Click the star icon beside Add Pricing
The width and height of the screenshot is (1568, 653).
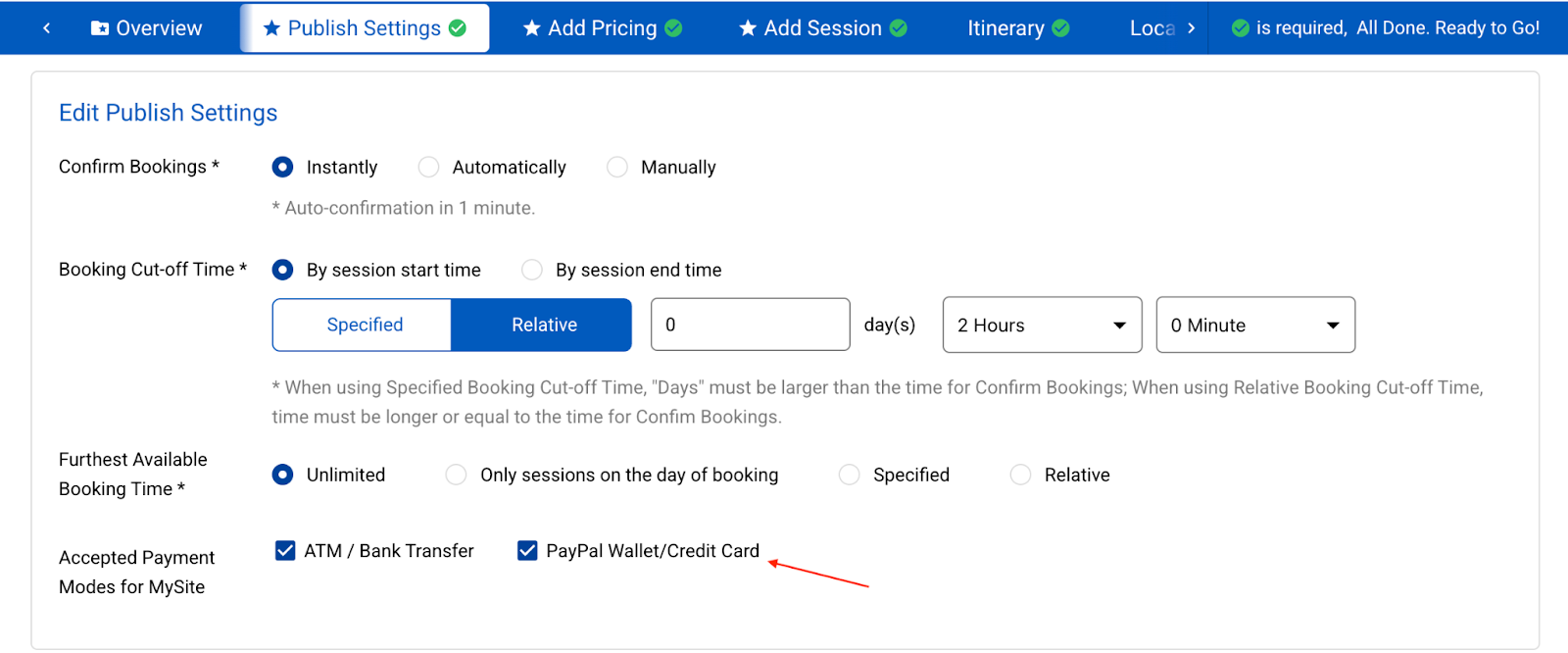[x=532, y=28]
